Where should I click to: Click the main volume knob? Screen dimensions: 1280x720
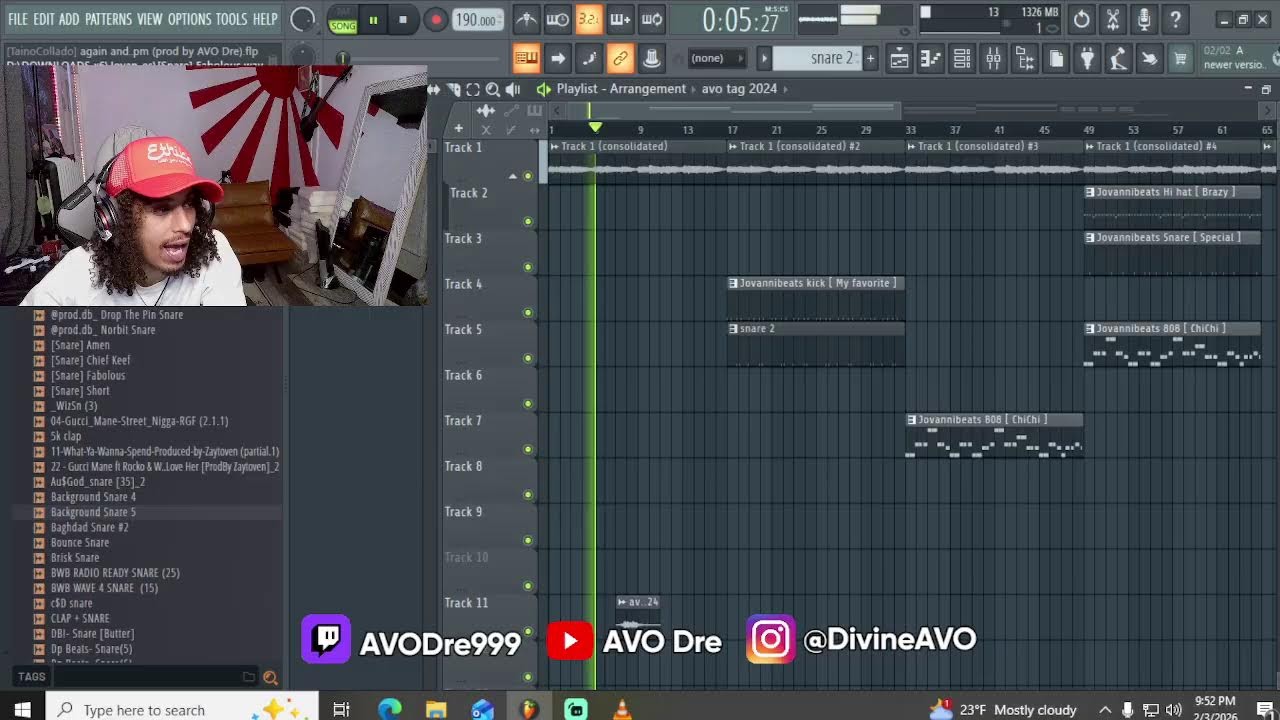coord(302,19)
